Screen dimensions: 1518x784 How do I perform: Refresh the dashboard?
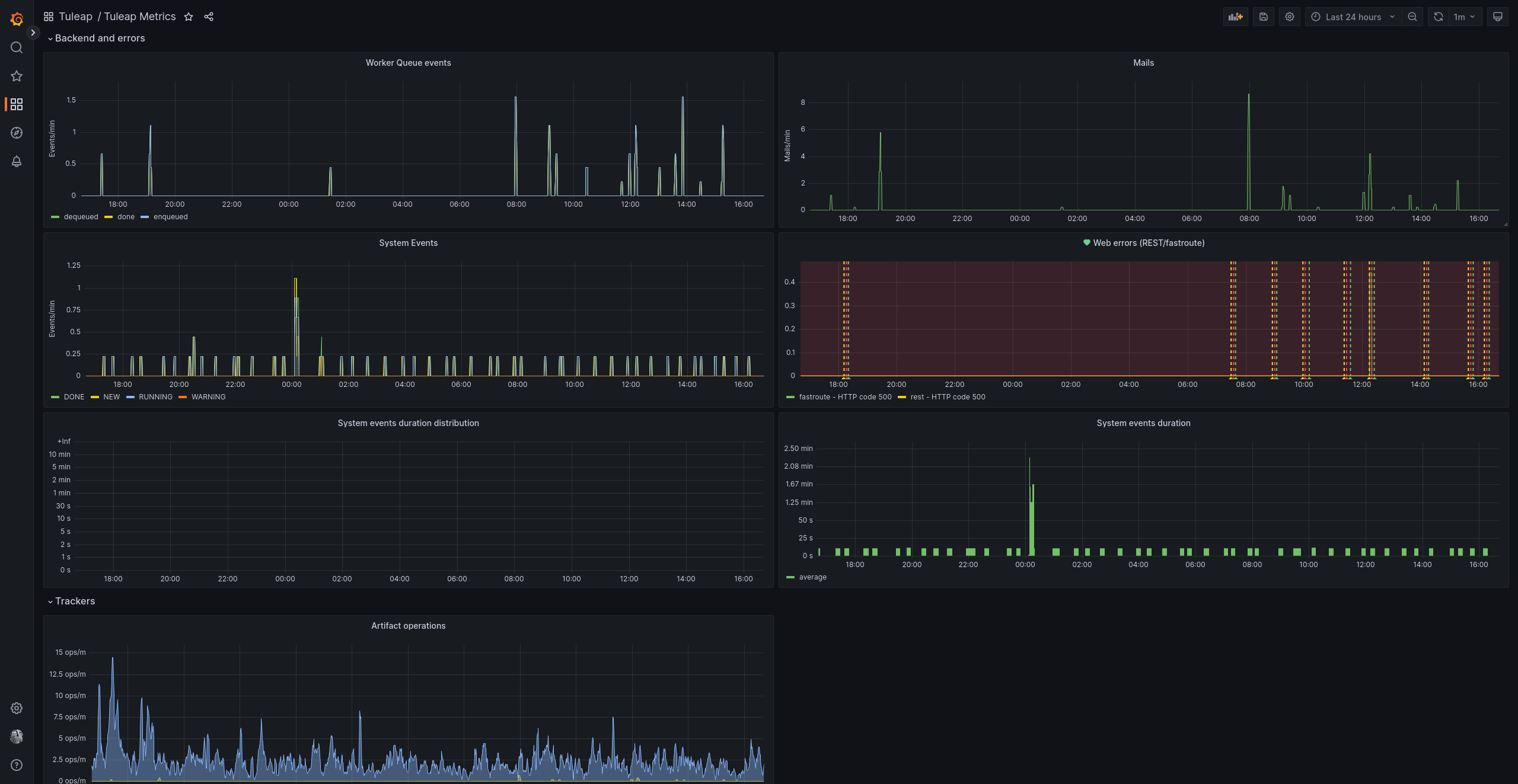(1438, 17)
